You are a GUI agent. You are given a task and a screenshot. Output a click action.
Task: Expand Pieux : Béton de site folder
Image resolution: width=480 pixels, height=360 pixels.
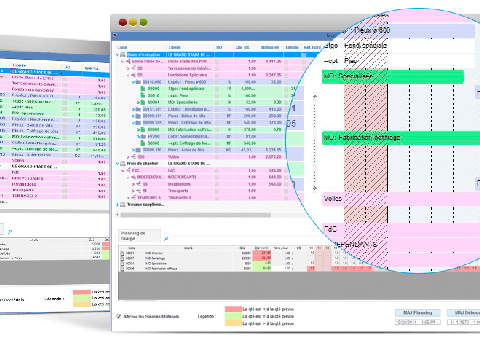(133, 116)
